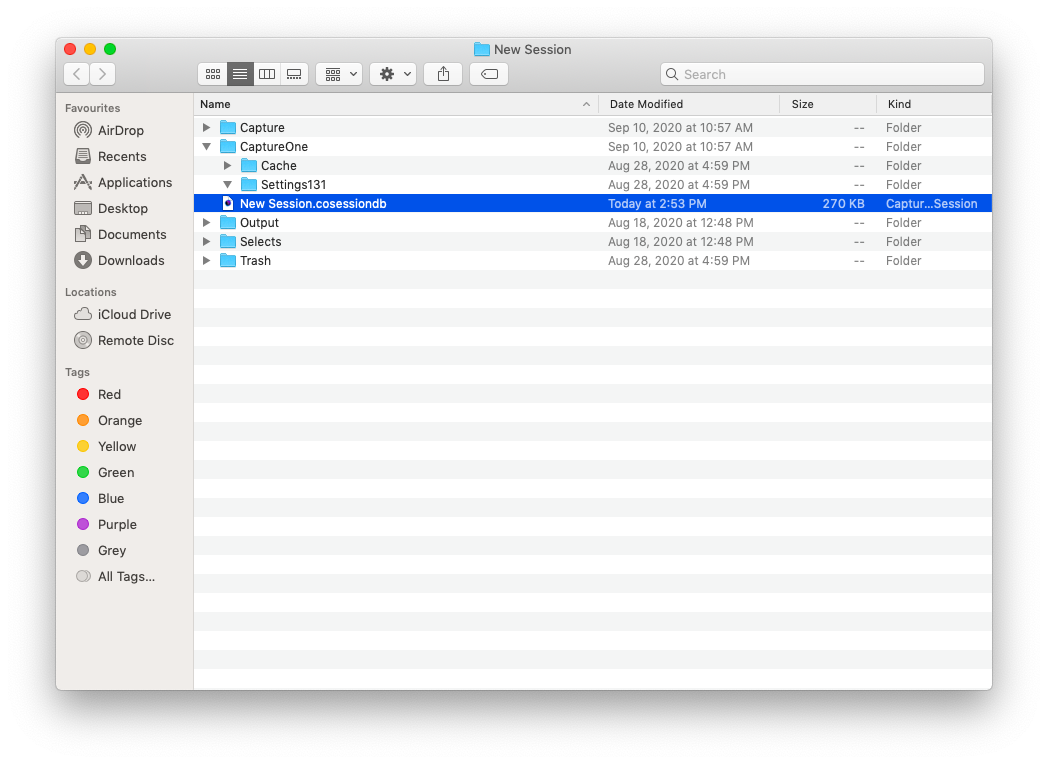Select the Settings131 folder icon
Viewport: 1048px width, 764px height.
point(249,184)
